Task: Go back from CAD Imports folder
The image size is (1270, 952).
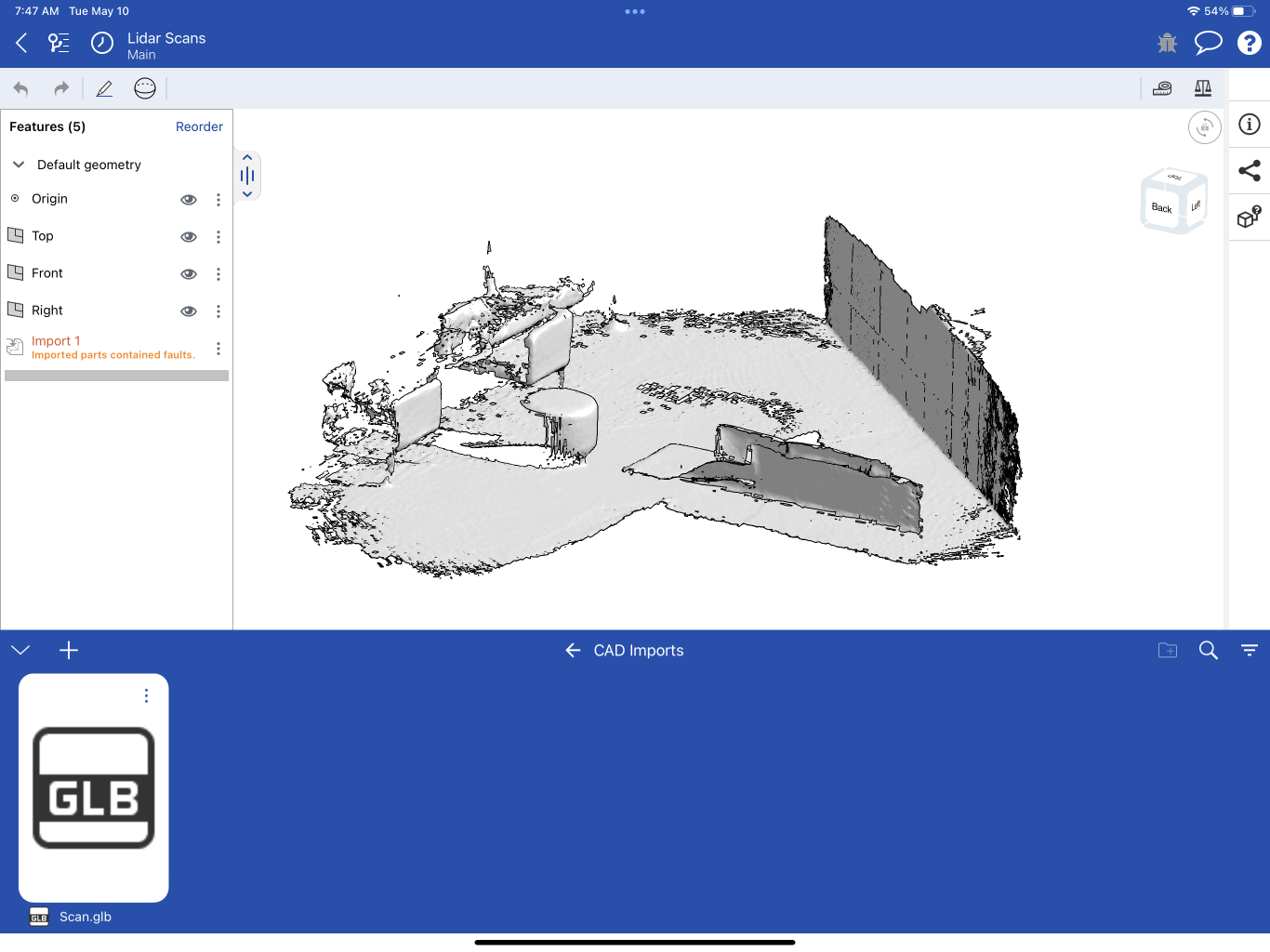Action: pos(573,650)
